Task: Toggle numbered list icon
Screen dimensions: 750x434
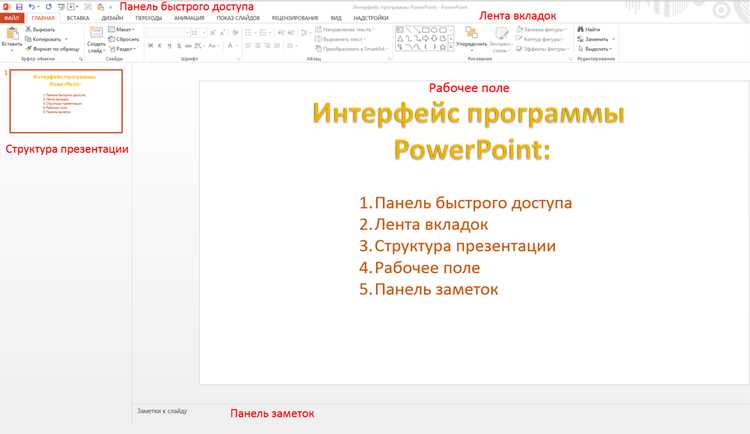Action: click(263, 33)
